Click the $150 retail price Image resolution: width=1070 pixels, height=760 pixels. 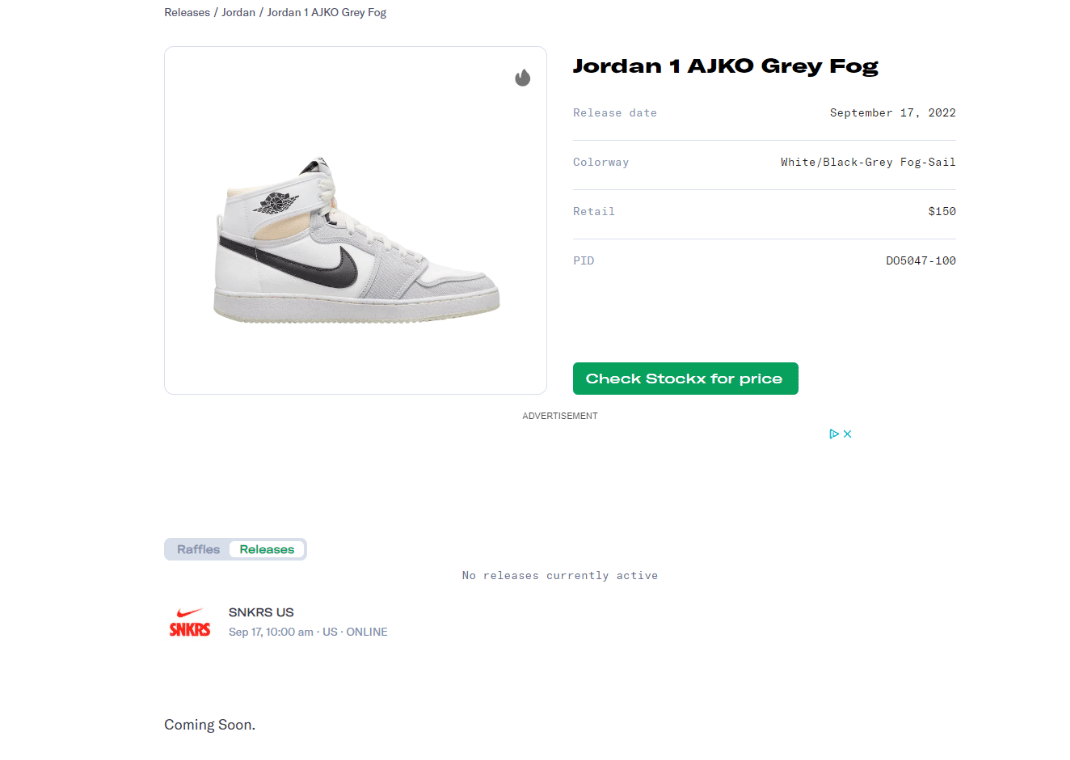[942, 211]
